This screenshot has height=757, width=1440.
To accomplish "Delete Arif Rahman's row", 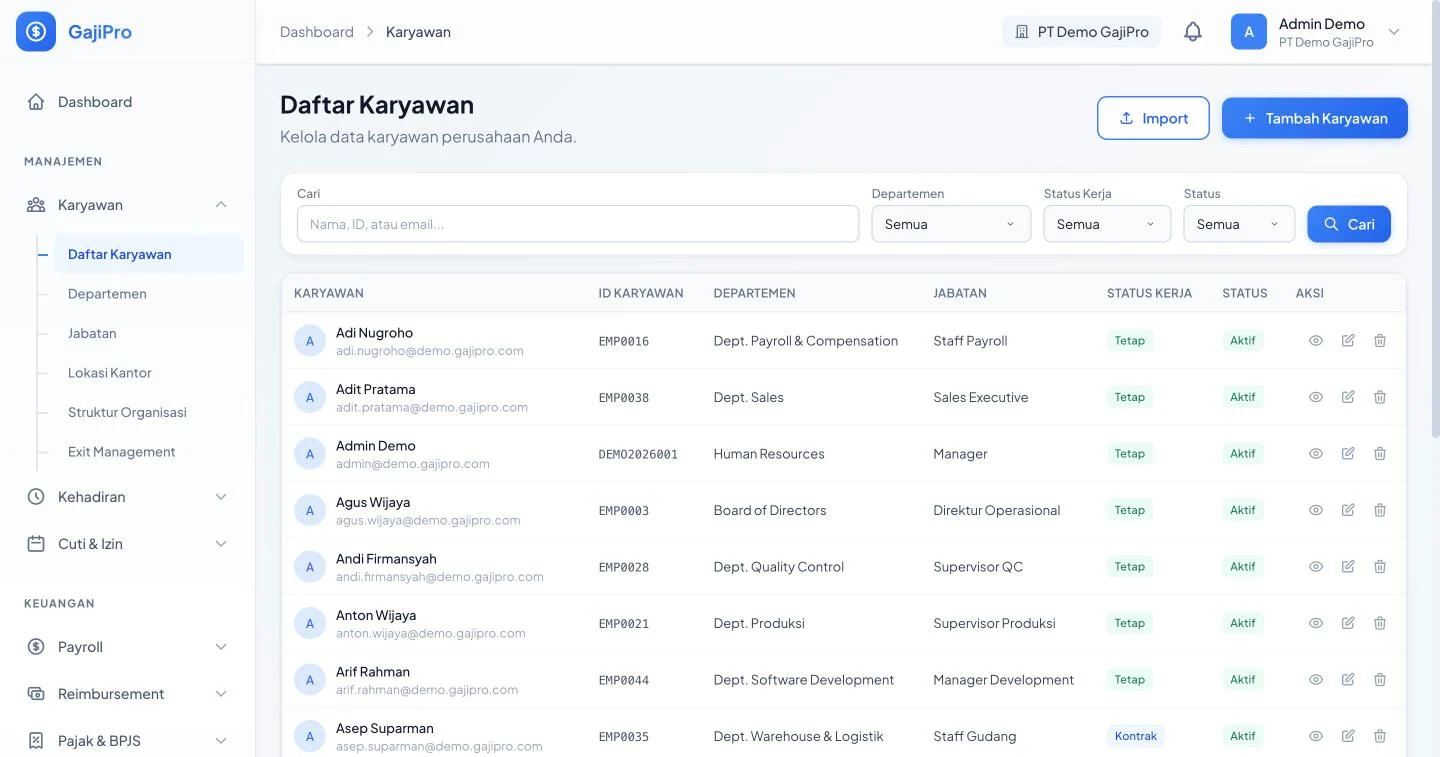I will click(x=1380, y=680).
